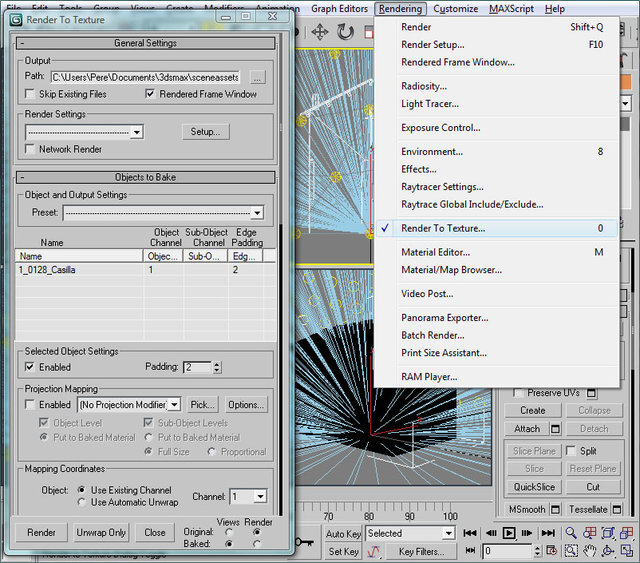The width and height of the screenshot is (640, 563).
Task: Open the Customize menu
Action: coord(455,9)
